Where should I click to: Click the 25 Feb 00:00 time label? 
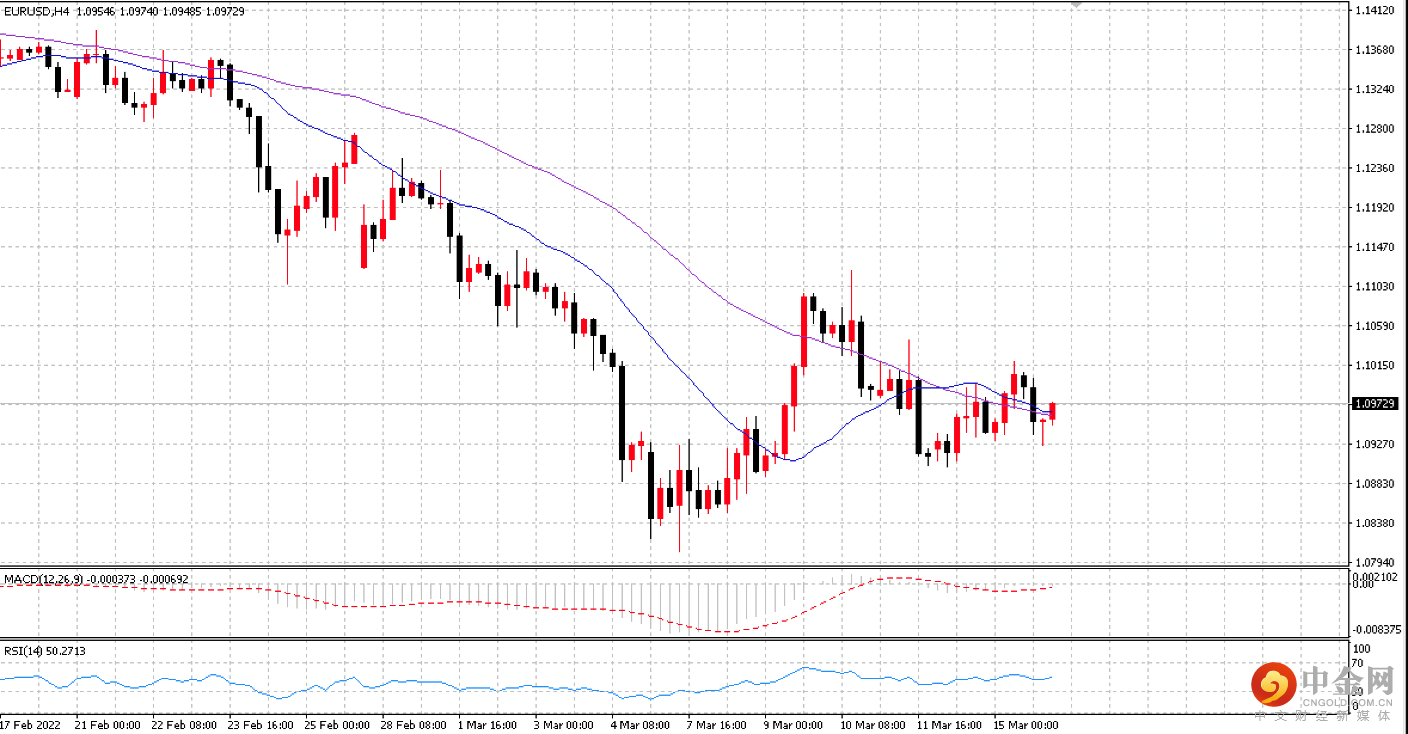click(336, 724)
